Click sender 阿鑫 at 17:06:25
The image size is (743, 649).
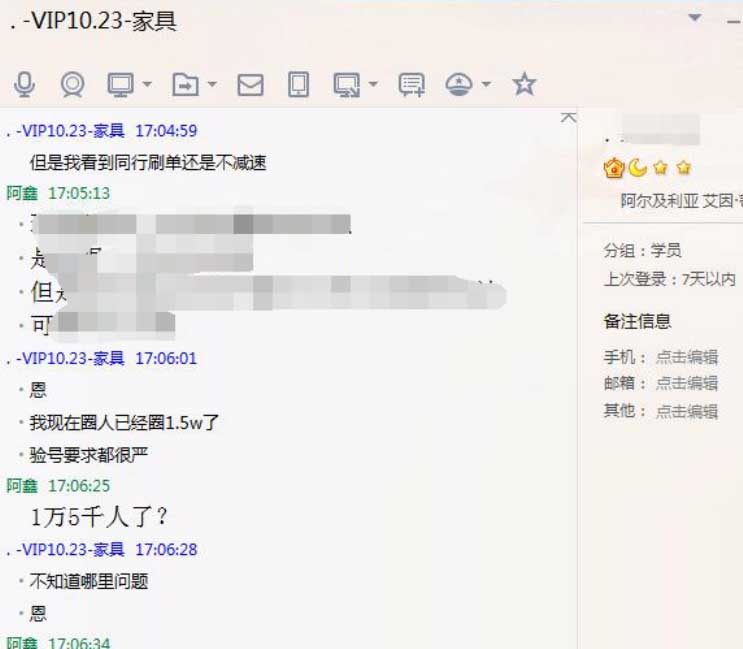22,486
